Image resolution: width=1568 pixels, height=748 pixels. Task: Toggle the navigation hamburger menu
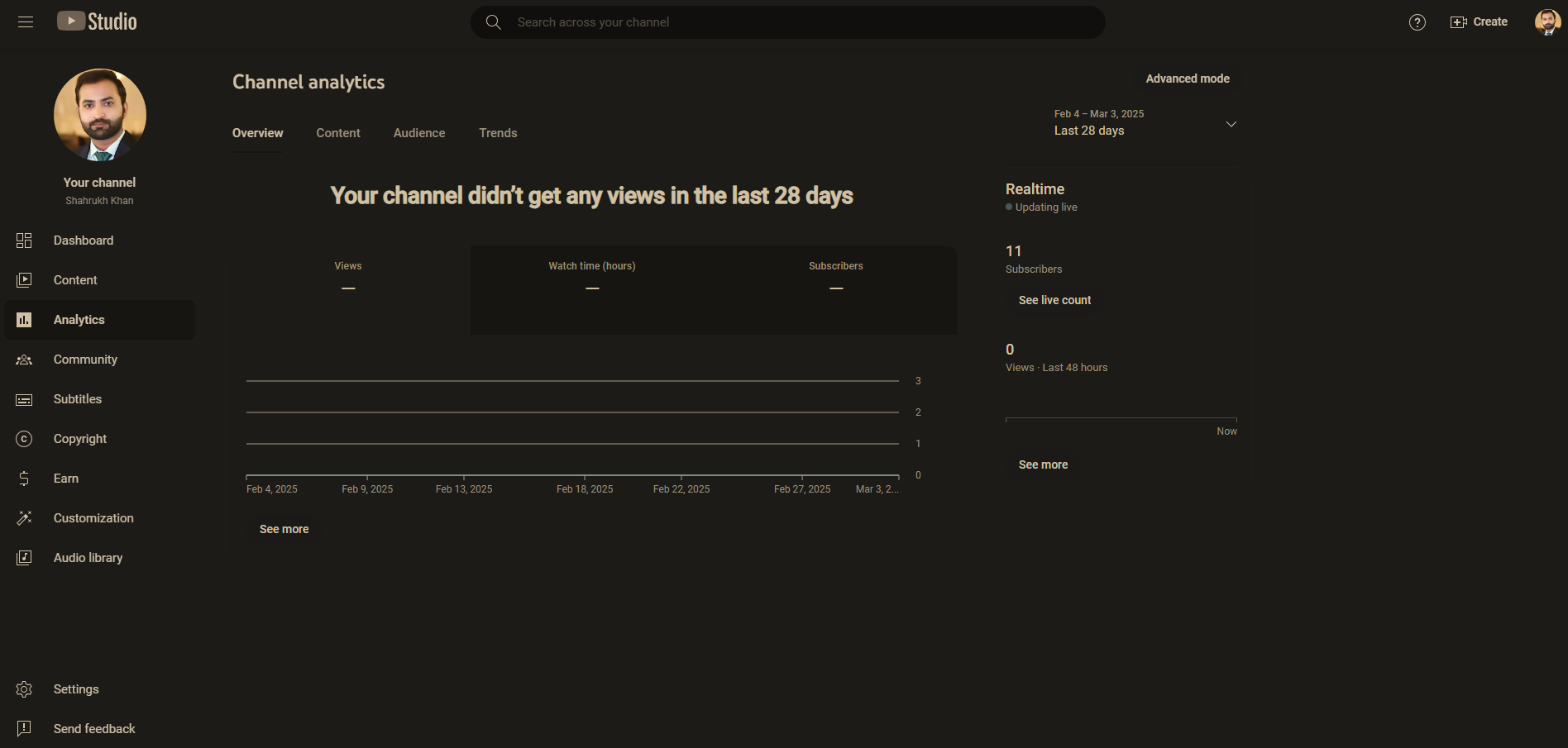click(x=25, y=21)
